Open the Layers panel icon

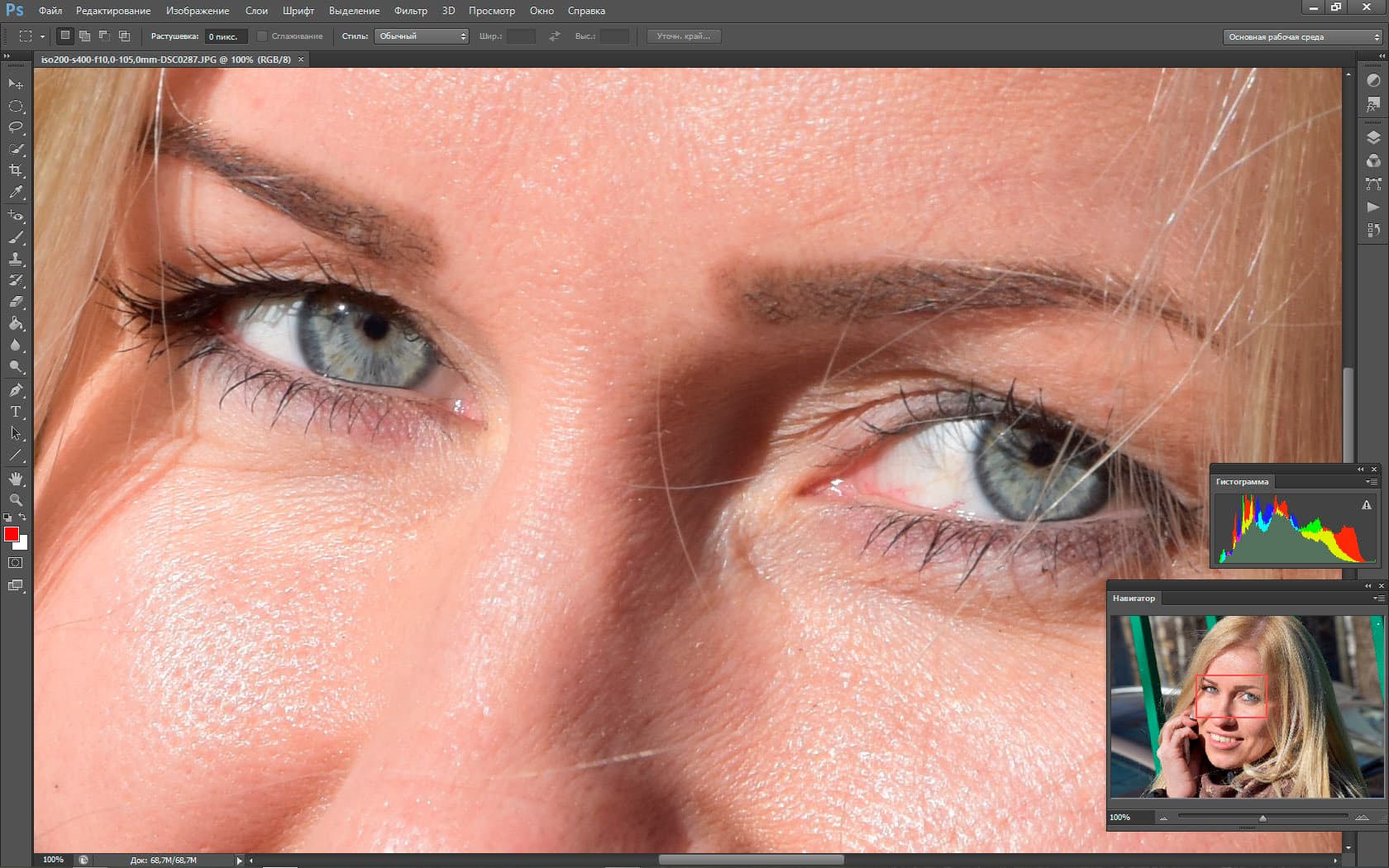1373,138
